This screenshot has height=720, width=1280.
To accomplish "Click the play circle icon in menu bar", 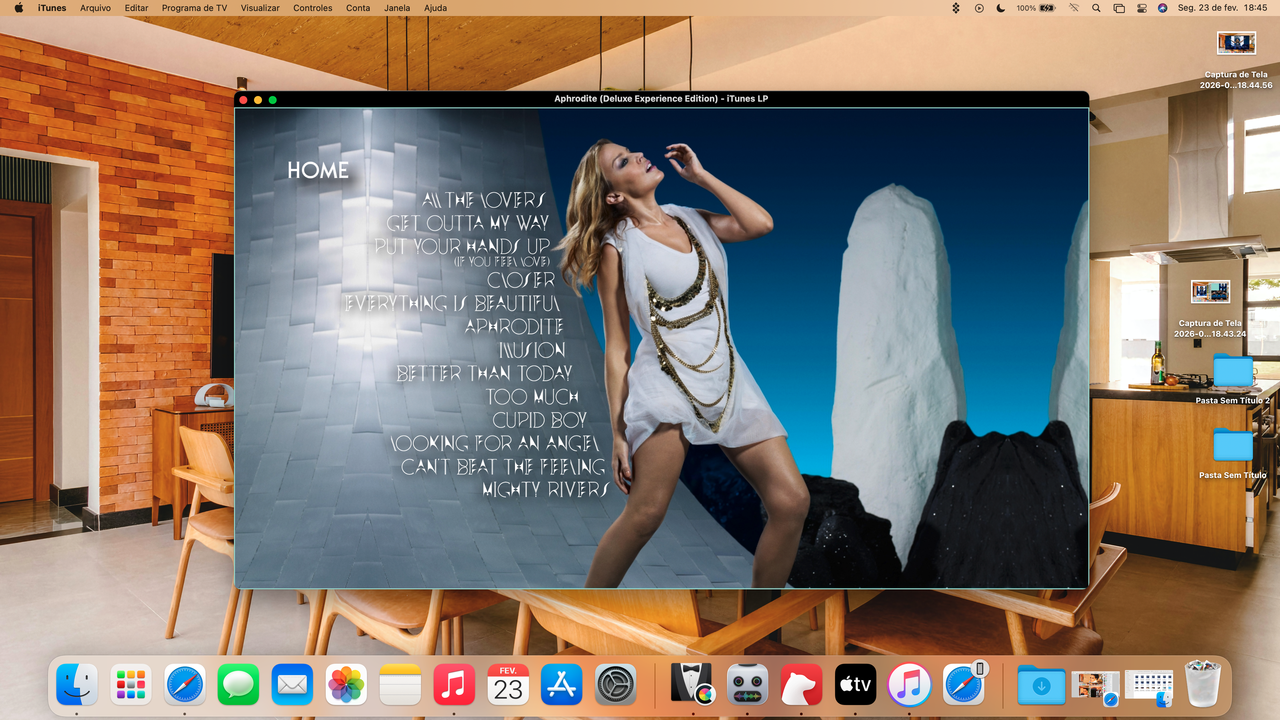I will point(979,8).
